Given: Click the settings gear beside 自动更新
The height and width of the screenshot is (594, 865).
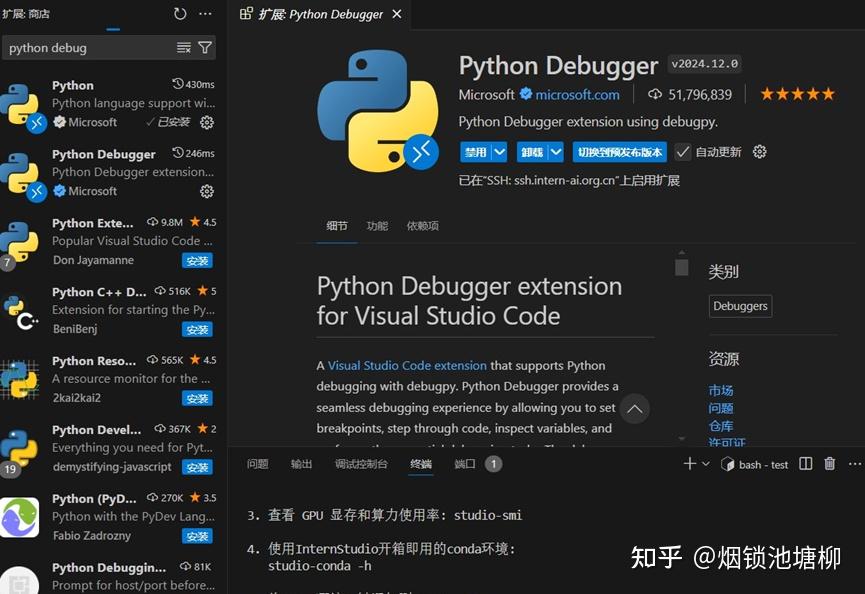Looking at the screenshot, I should click(x=760, y=152).
